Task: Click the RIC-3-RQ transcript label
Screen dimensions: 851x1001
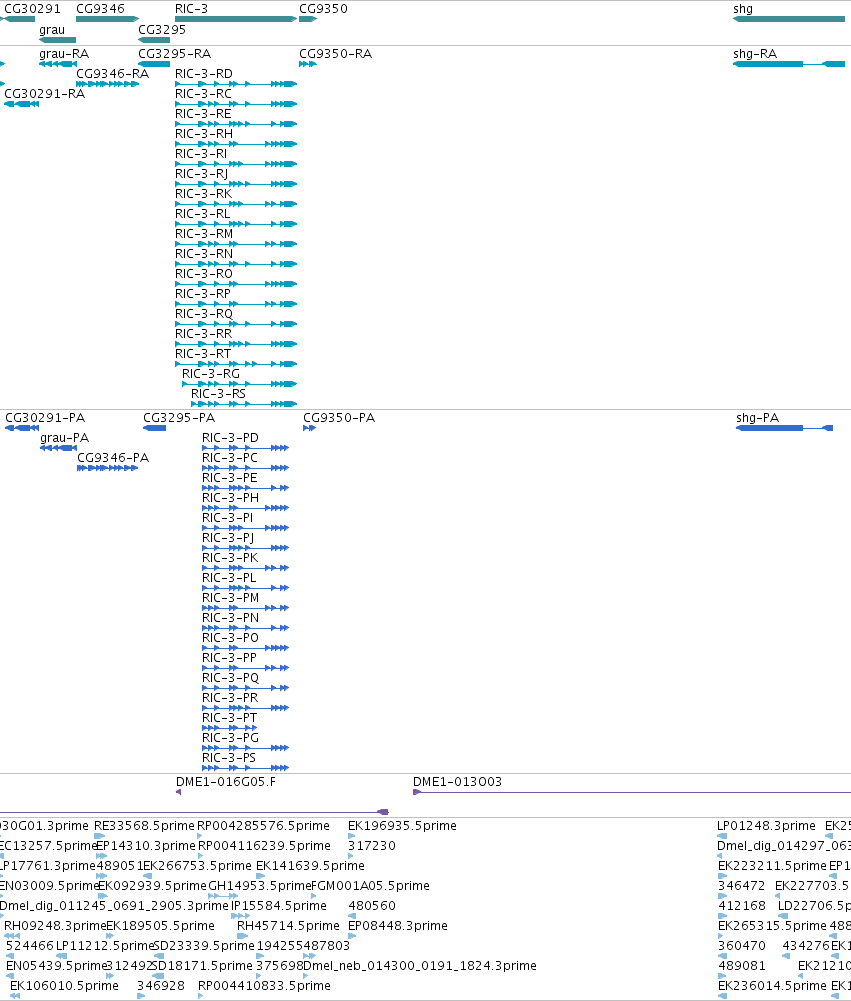Action: [204, 314]
